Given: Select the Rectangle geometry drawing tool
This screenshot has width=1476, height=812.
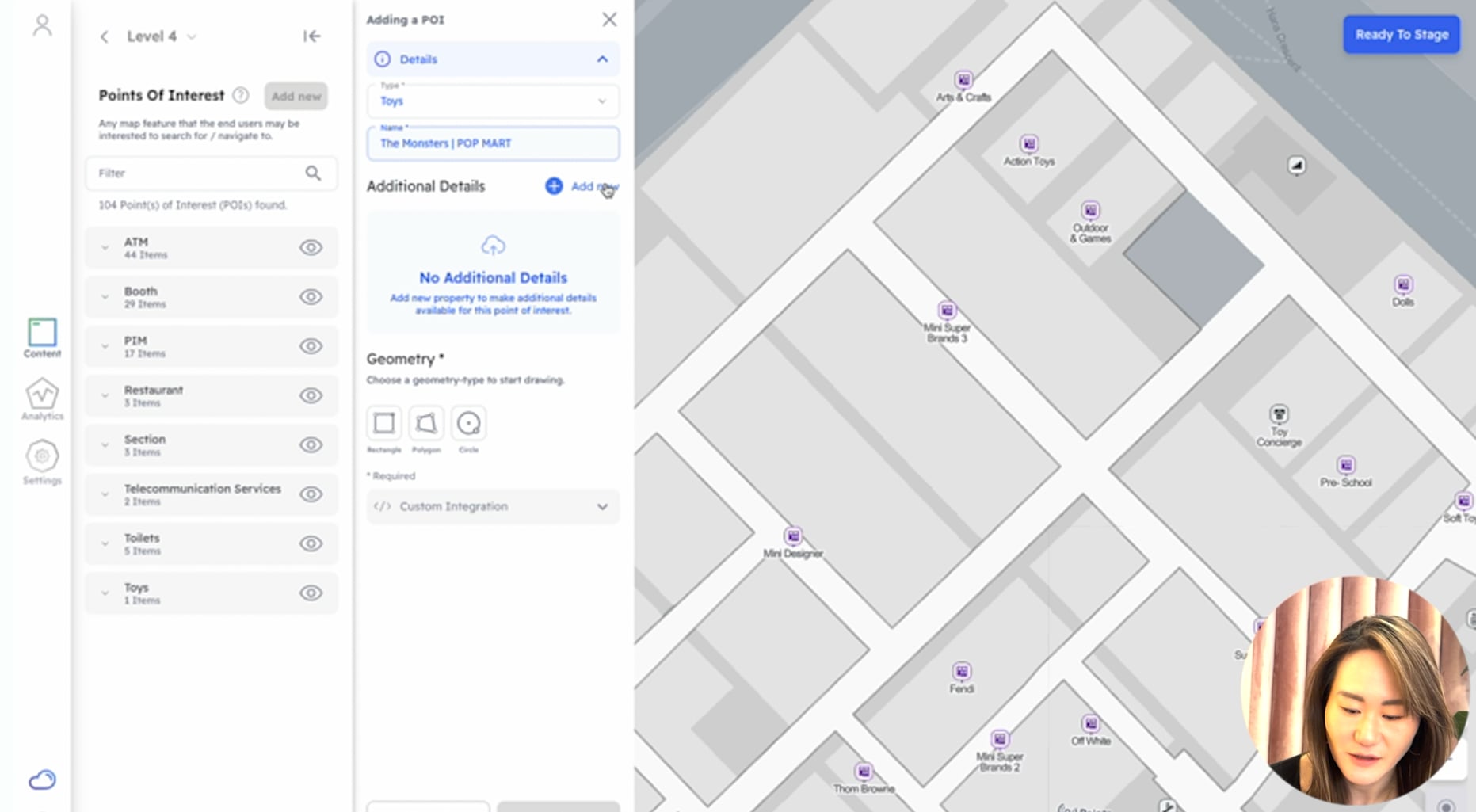Looking at the screenshot, I should (383, 425).
